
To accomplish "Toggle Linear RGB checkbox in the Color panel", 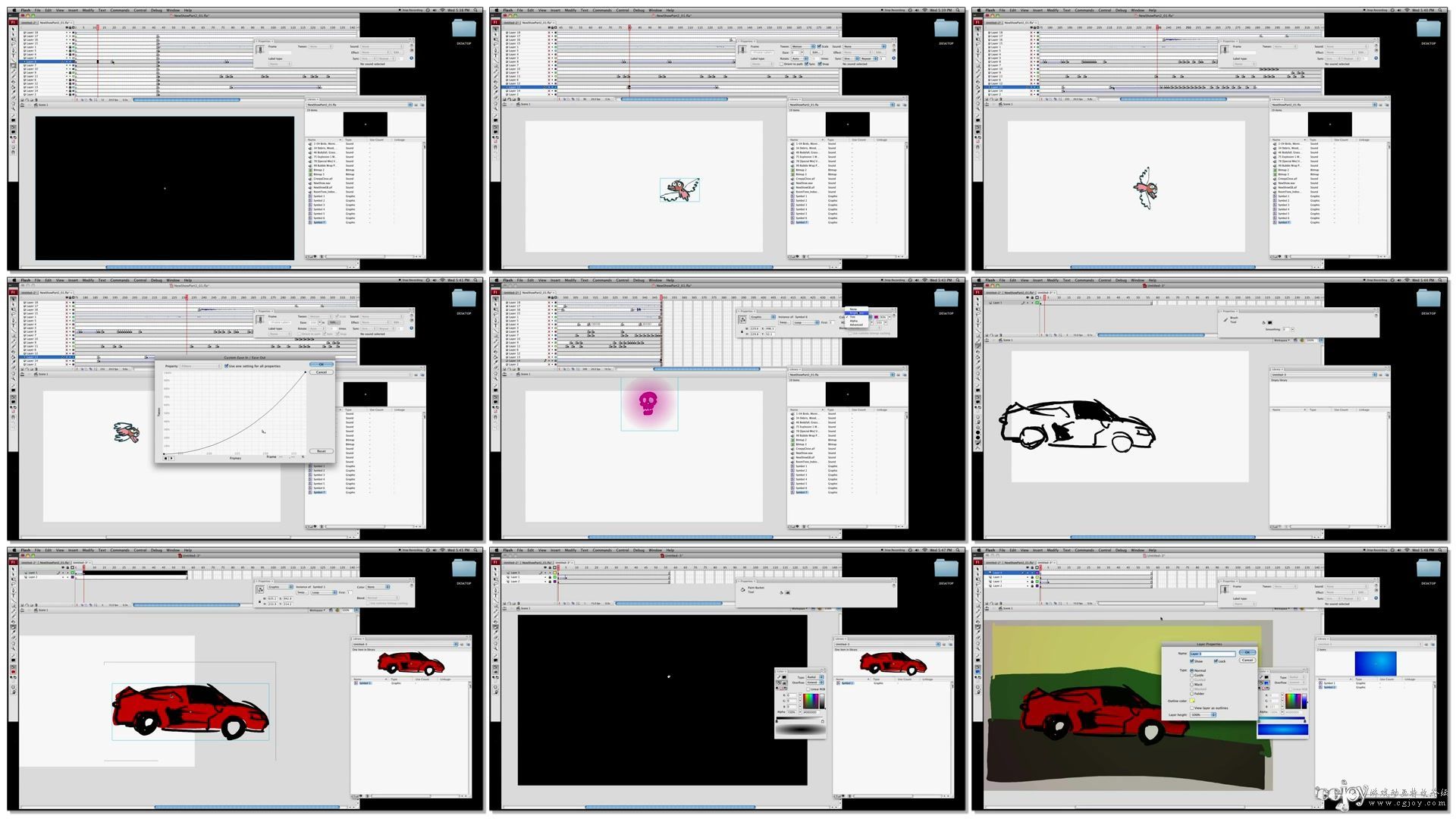I will coord(808,689).
